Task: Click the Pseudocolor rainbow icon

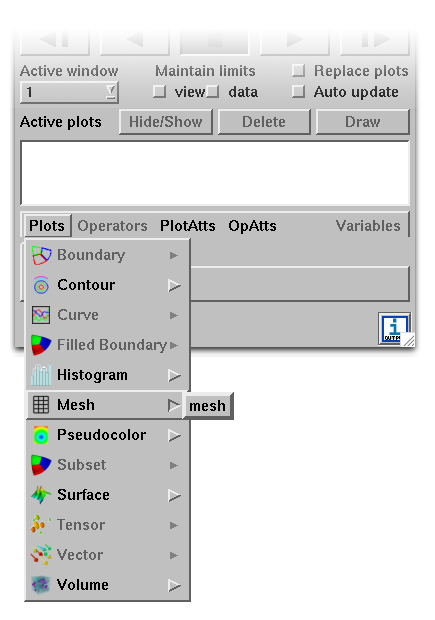Action: [x=41, y=435]
